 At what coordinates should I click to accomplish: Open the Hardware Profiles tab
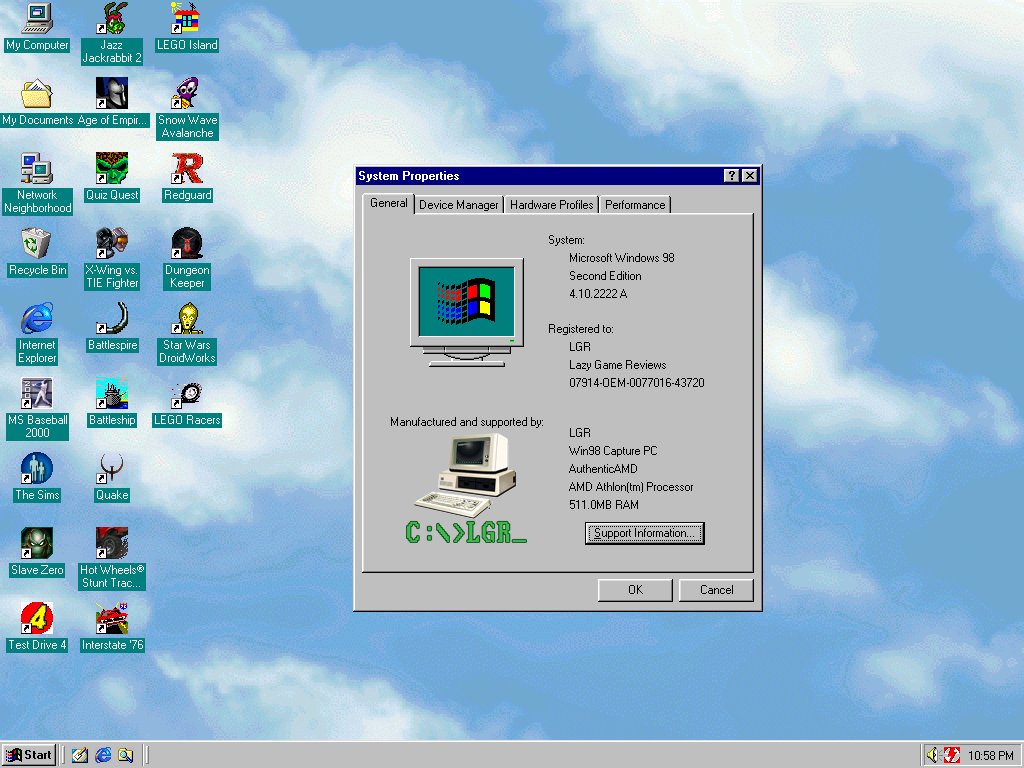point(551,205)
